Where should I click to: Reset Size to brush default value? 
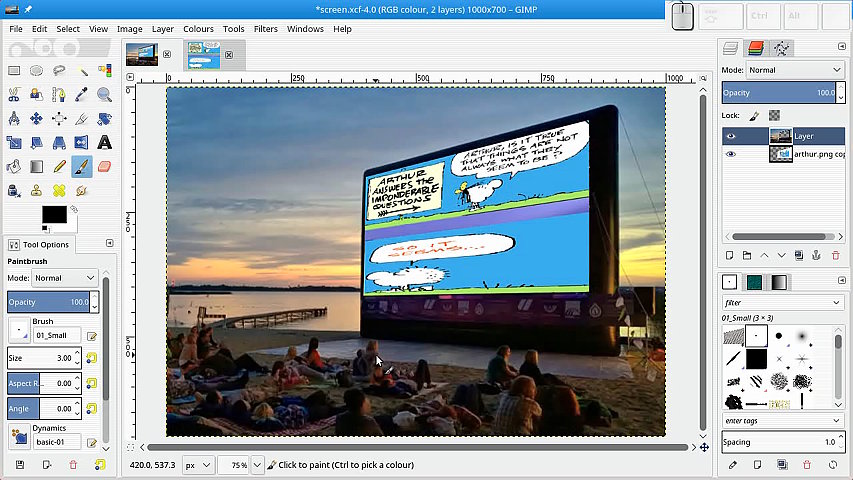point(91,358)
